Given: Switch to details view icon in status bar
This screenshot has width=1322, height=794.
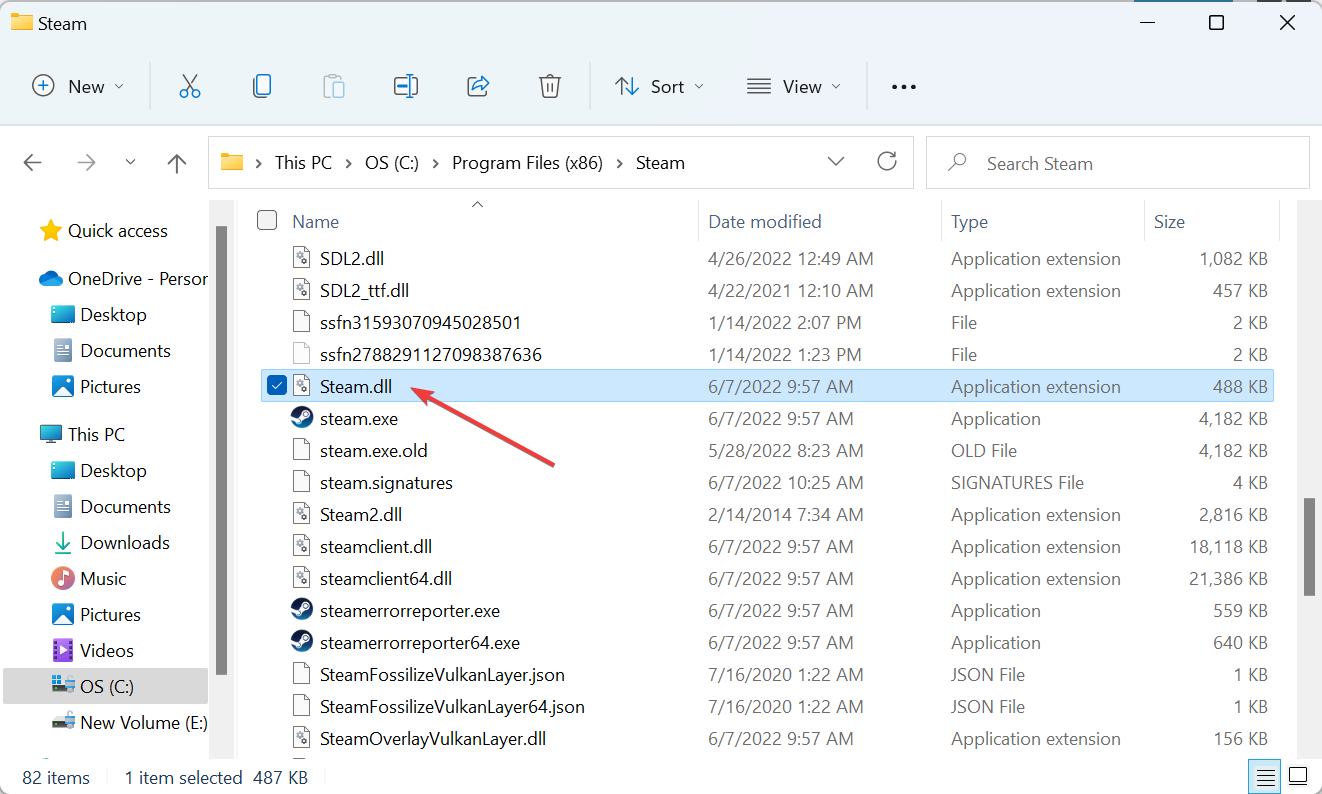Looking at the screenshot, I should click(x=1264, y=776).
